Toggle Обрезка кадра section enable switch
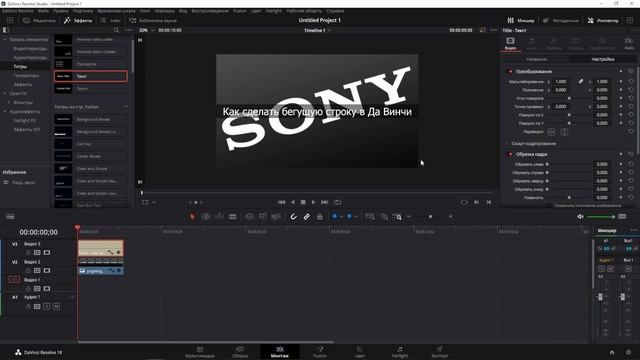This screenshot has height=360, width=640. click(x=509, y=154)
